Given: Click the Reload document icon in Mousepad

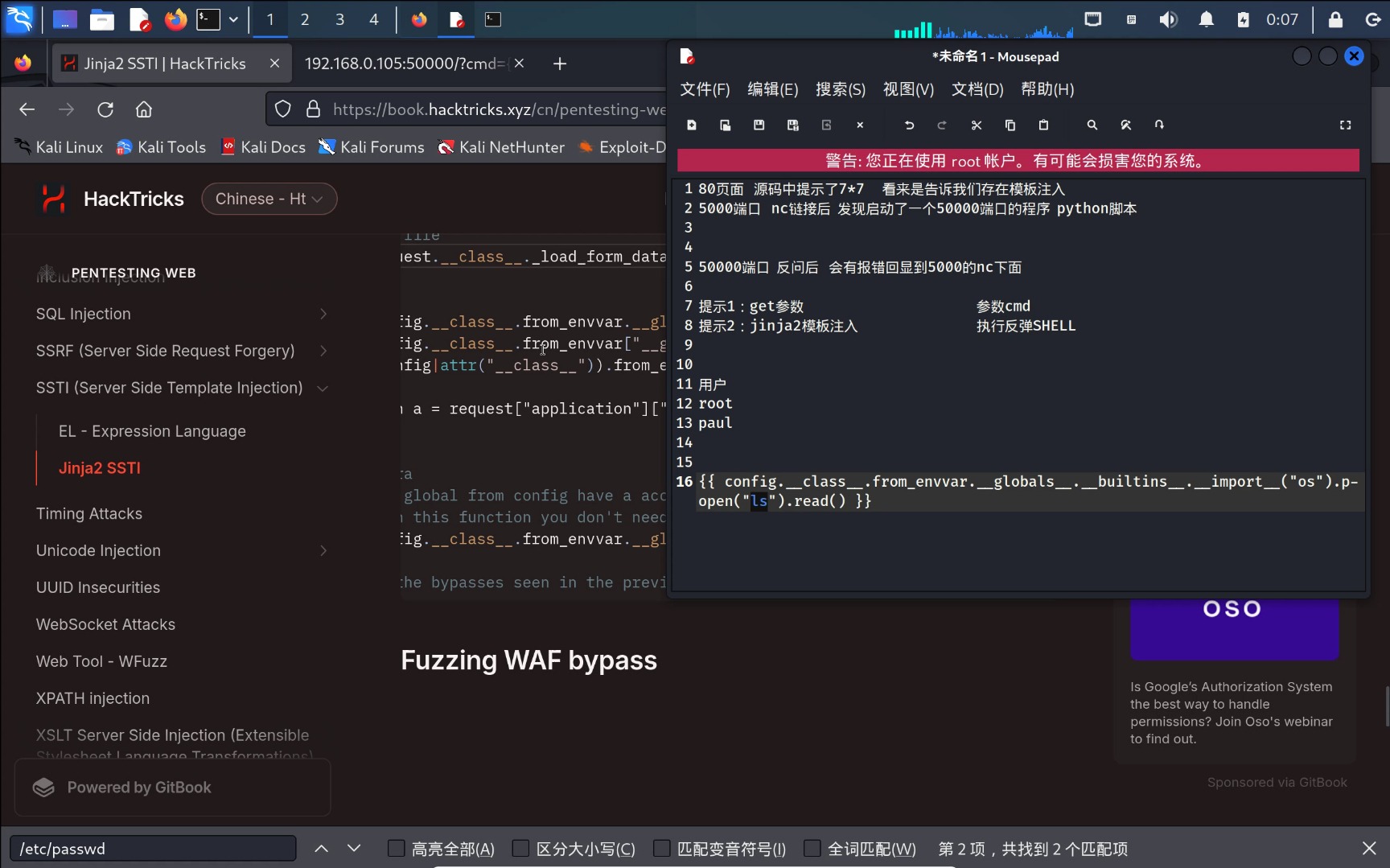Looking at the screenshot, I should (826, 125).
